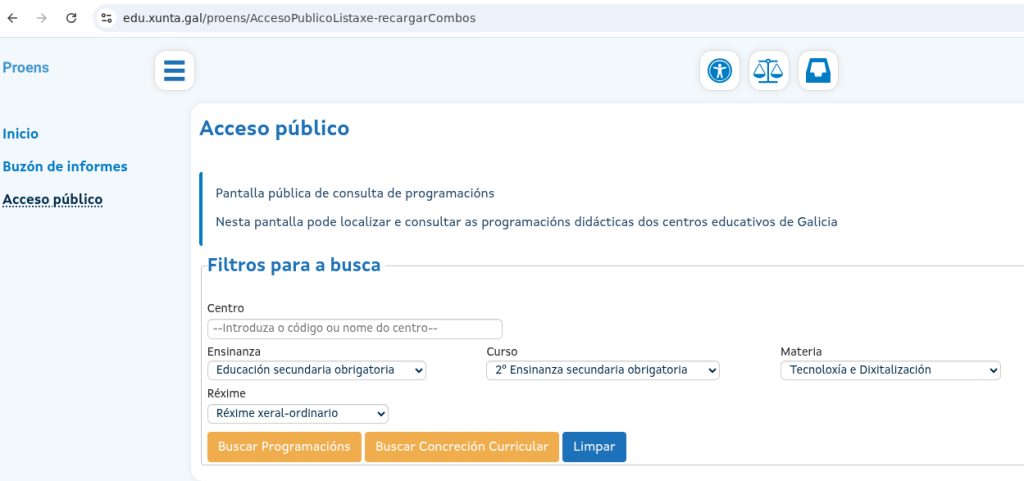Select Acceso público in the sidebar
The image size is (1024, 481).
tap(53, 199)
